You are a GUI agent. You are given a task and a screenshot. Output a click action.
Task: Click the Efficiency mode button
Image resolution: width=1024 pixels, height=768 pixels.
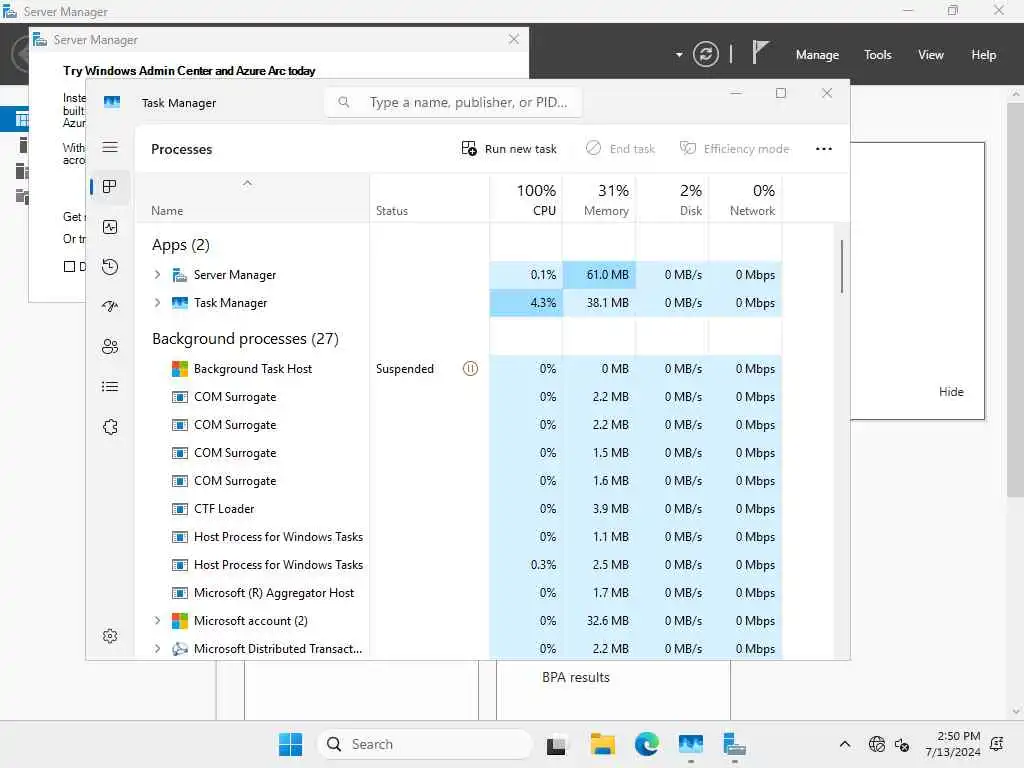click(x=734, y=149)
